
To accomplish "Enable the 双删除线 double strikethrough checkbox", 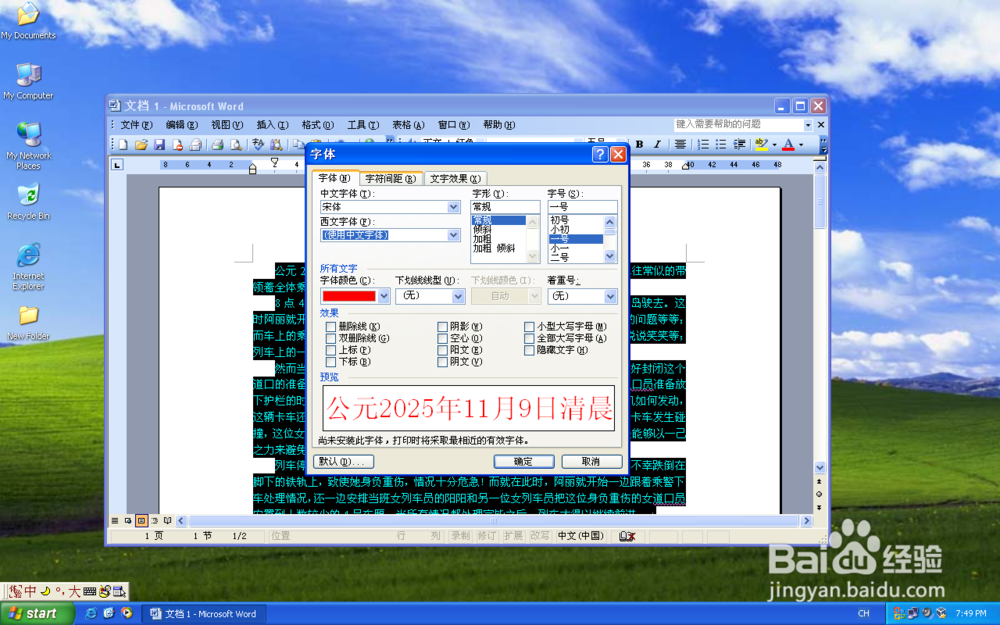I will point(330,338).
